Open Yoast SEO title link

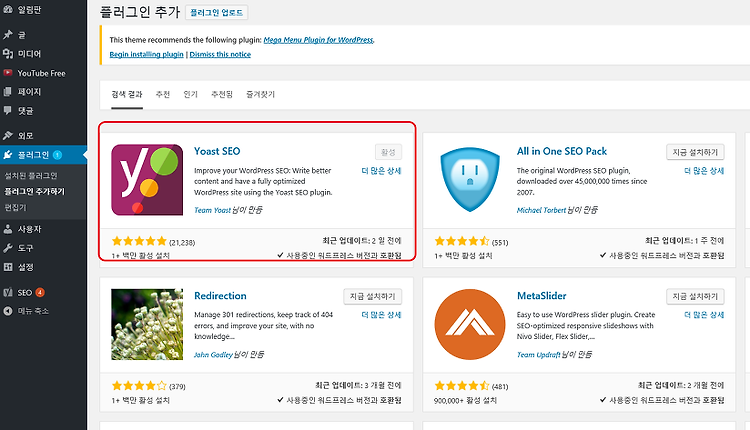click(x=217, y=151)
